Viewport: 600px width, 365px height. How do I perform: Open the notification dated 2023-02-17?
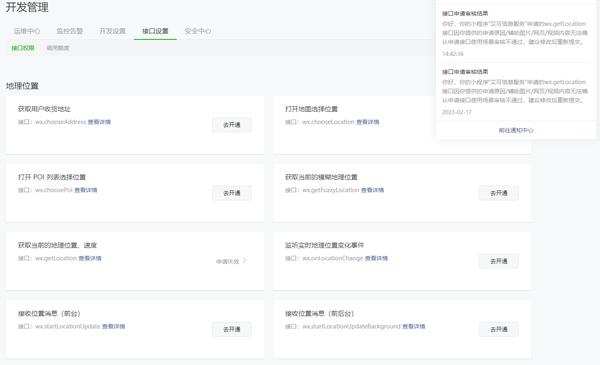(515, 92)
